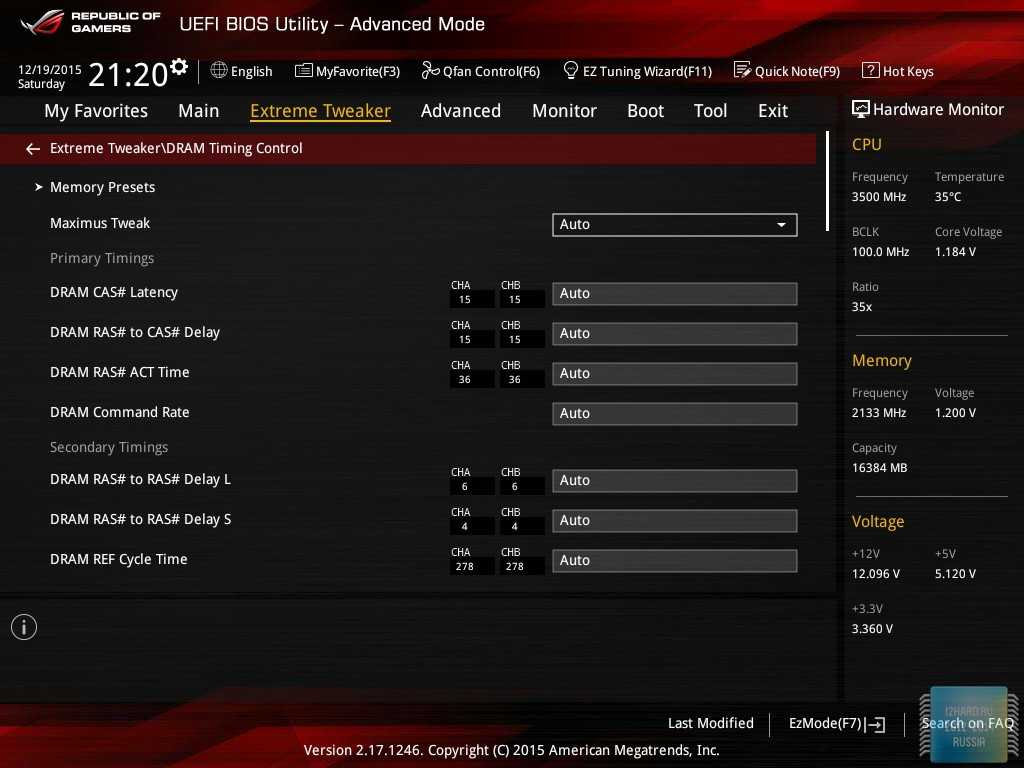Image resolution: width=1024 pixels, height=768 pixels.
Task: Select DRAM REF Cycle Time field
Action: [674, 561]
